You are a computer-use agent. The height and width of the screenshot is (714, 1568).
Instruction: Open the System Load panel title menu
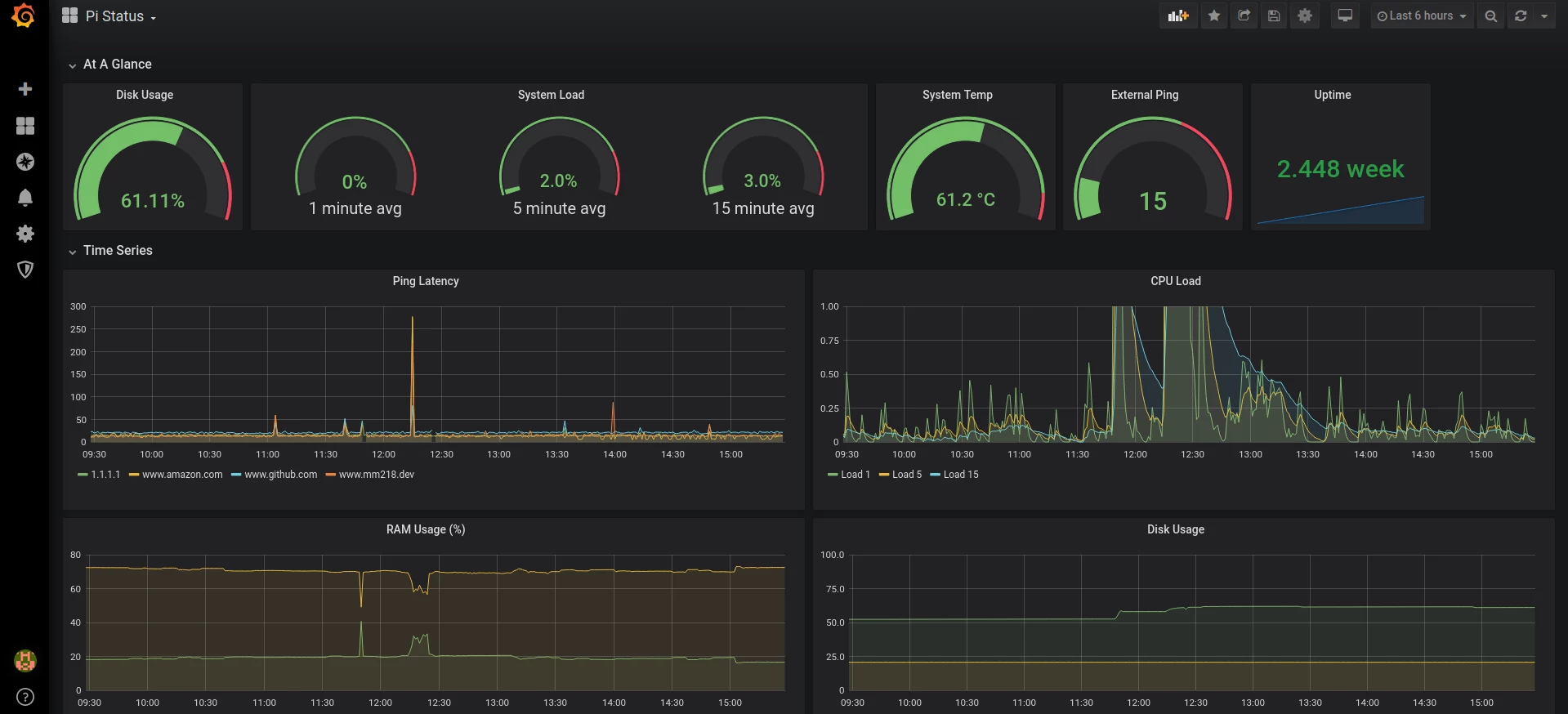click(x=551, y=95)
